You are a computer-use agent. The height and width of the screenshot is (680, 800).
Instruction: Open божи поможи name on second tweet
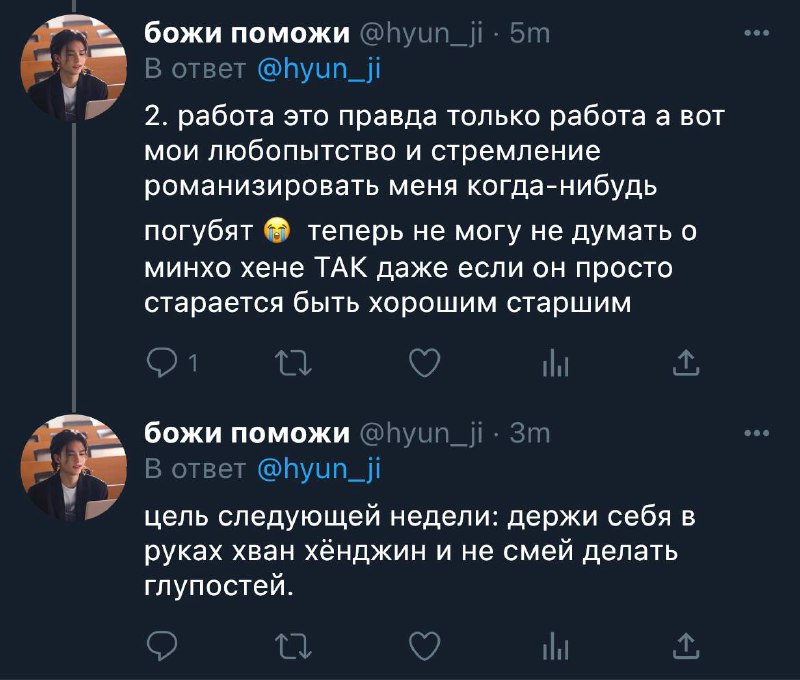point(247,434)
